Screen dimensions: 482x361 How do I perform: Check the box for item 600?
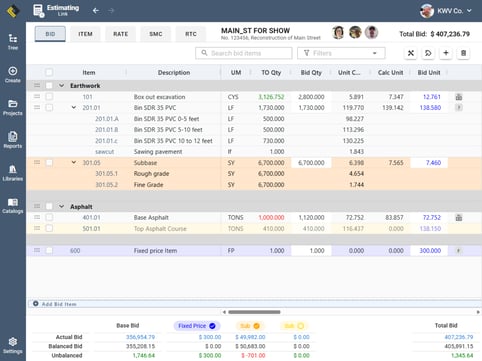[49, 250]
